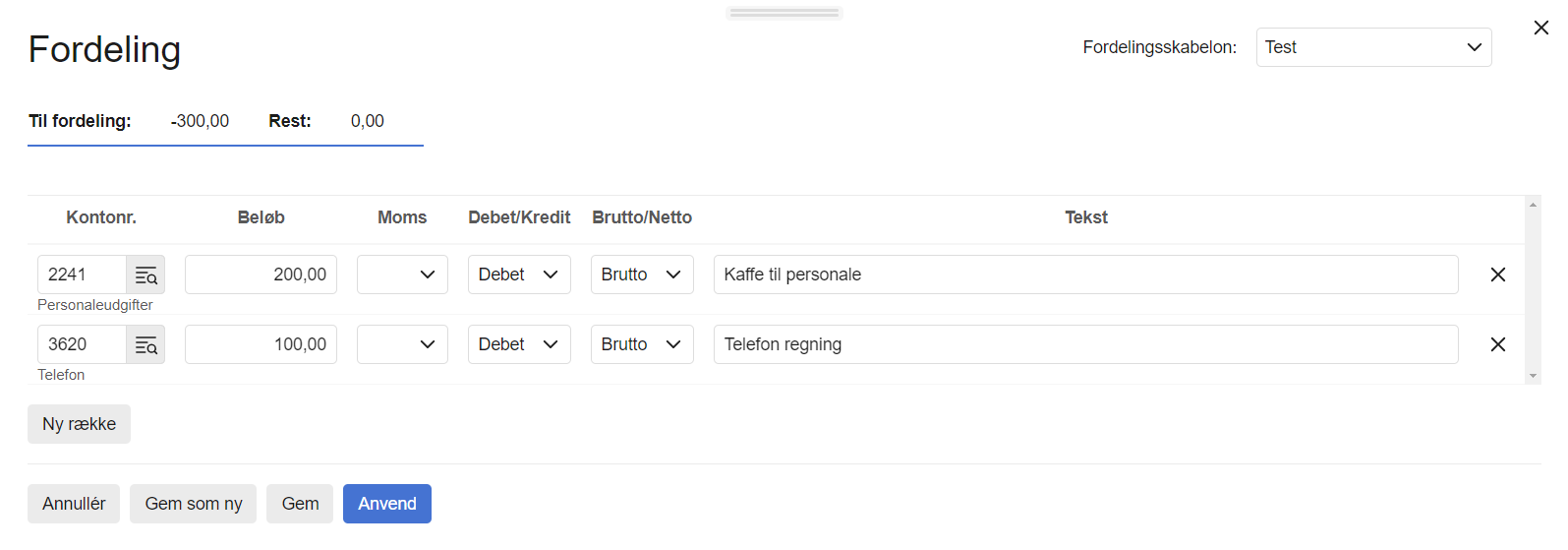Image resolution: width=1568 pixels, height=550 pixels.
Task: Open account lookup for account 2241
Action: point(145,275)
